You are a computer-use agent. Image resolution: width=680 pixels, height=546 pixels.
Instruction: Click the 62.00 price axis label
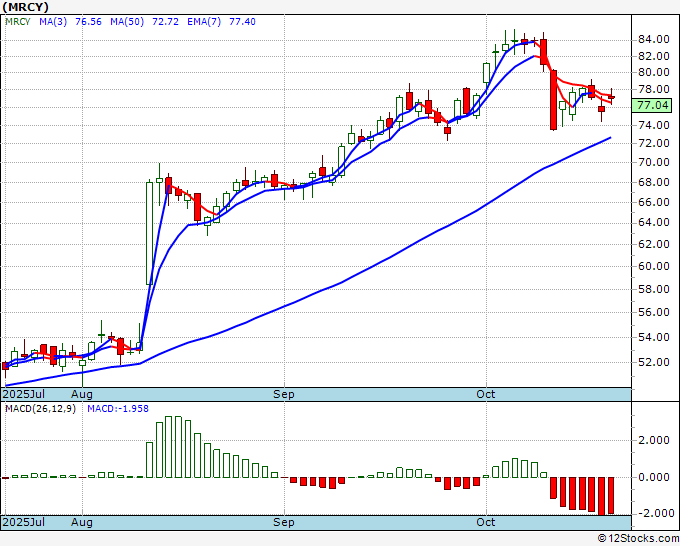pos(654,244)
